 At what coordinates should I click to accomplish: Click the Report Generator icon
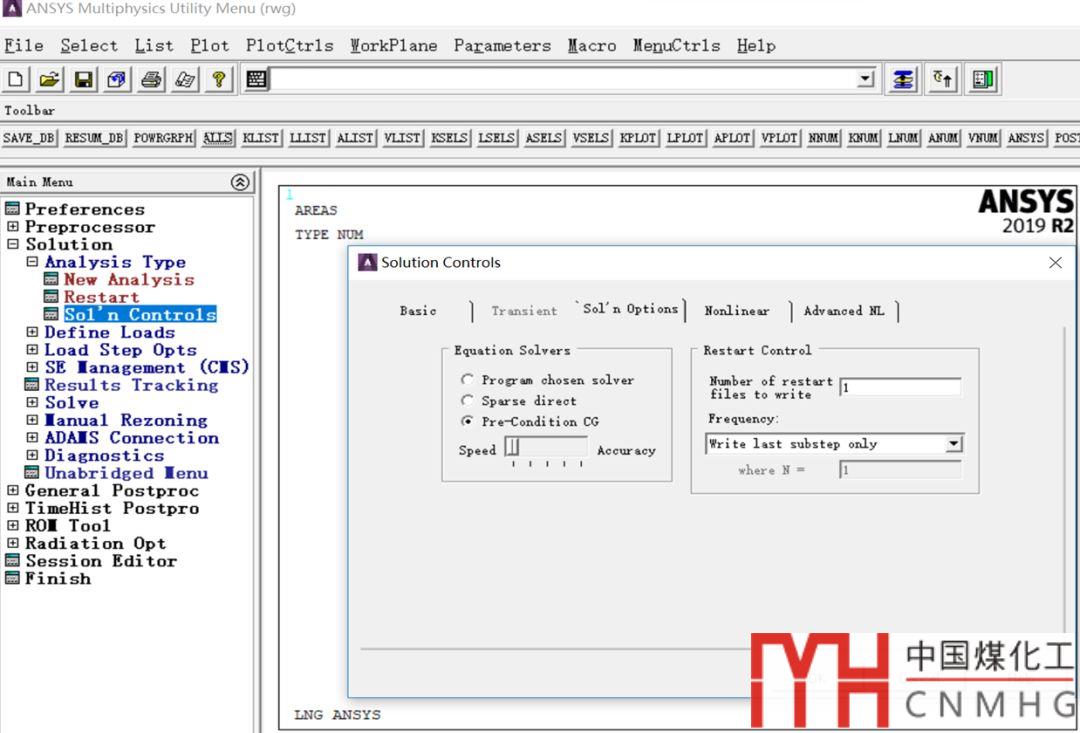point(185,80)
